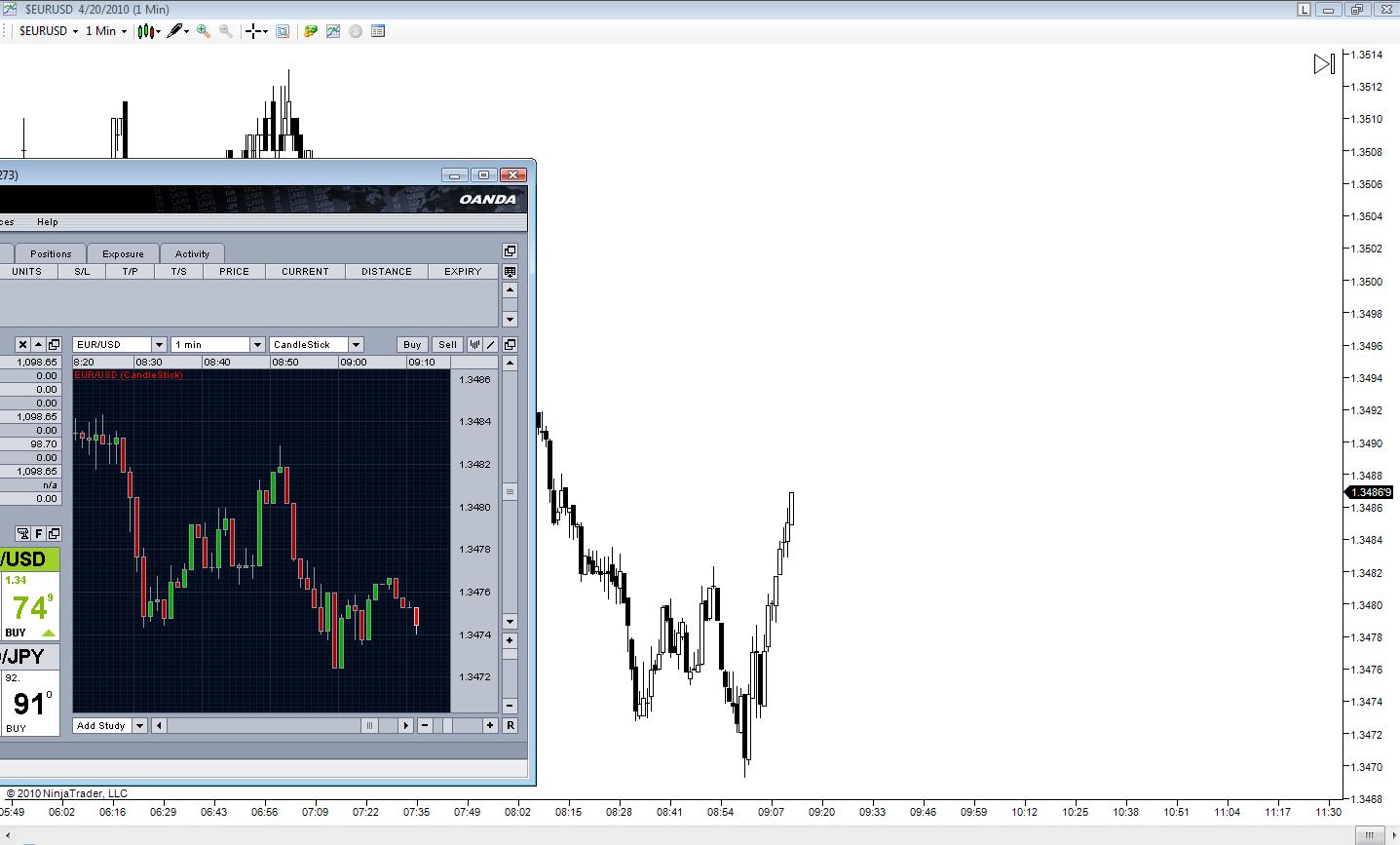
Task: Open chart trader green icon
Action: coord(311,31)
